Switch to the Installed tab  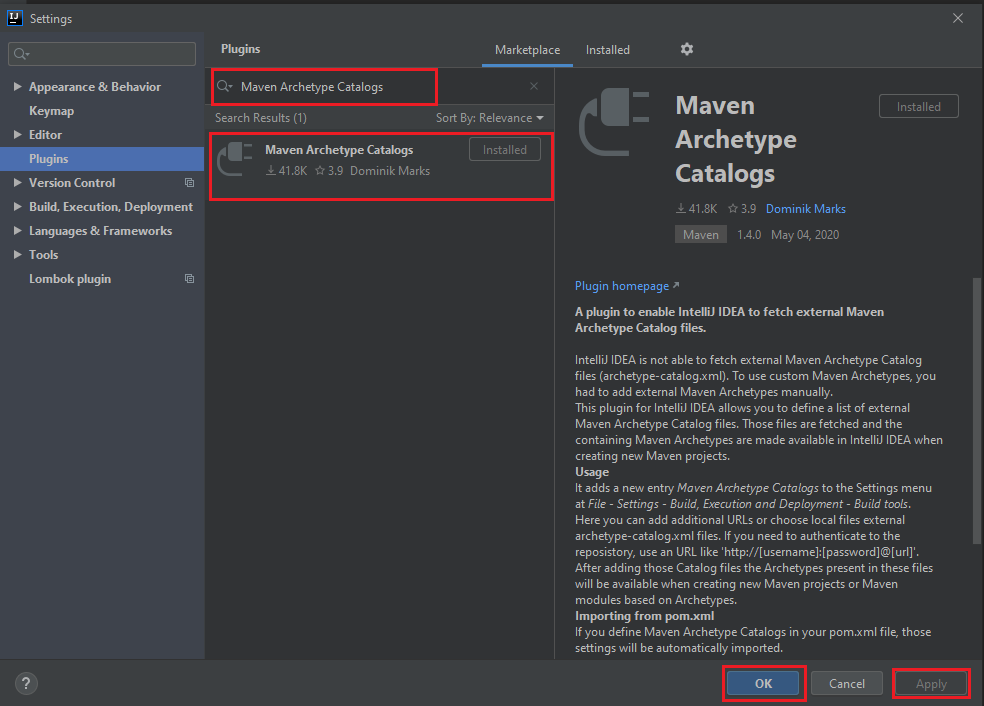click(x=607, y=50)
